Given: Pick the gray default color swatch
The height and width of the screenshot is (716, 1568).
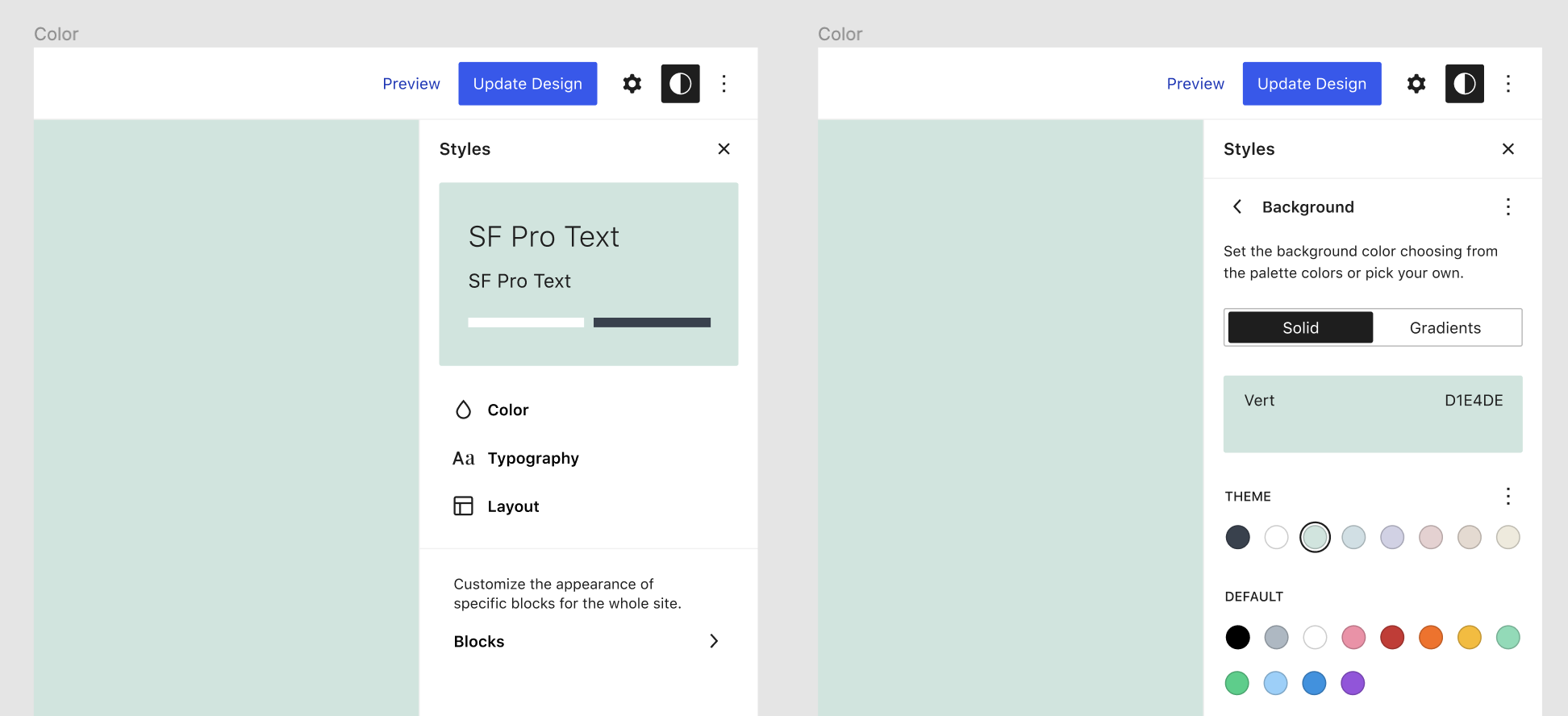Looking at the screenshot, I should [1276, 637].
